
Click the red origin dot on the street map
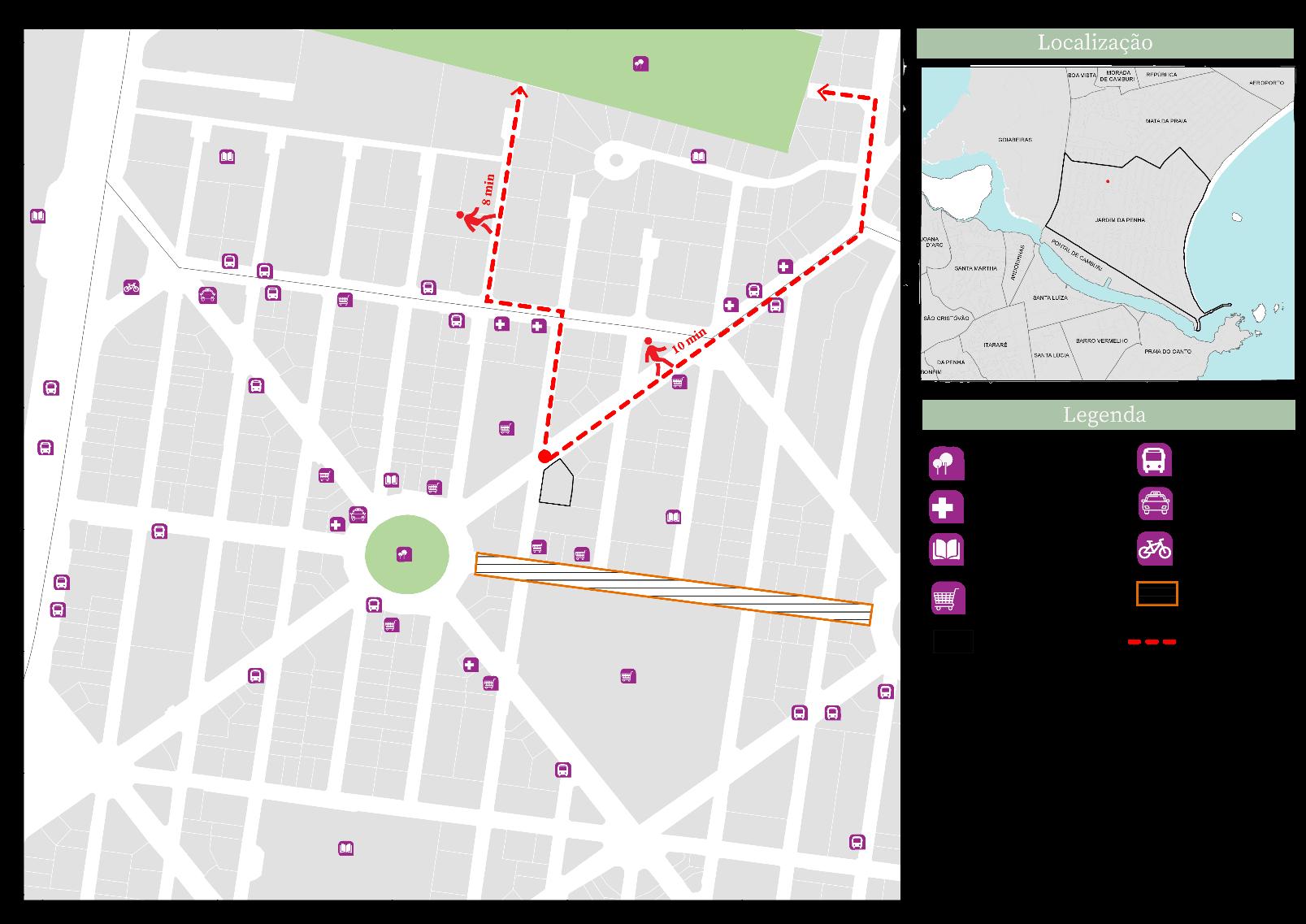tap(545, 457)
